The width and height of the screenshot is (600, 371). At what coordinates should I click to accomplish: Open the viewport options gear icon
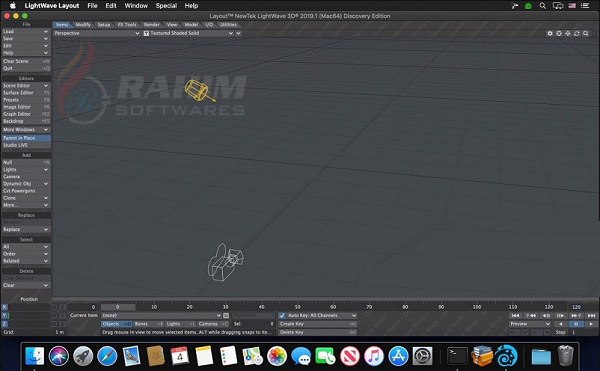[550, 34]
